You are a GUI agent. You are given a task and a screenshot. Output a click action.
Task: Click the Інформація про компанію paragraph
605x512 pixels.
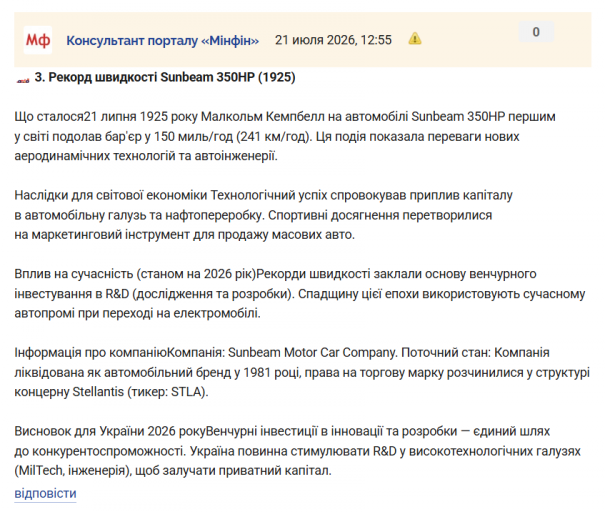[x=302, y=372]
